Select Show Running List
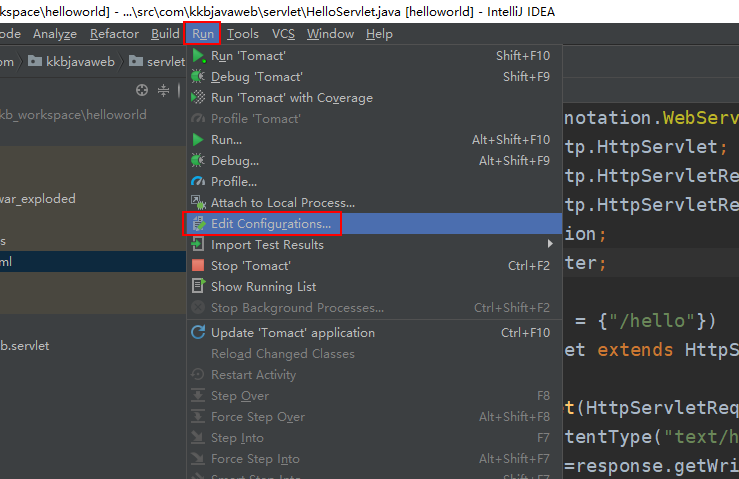Viewport: 739px width, 479px height. pyautogui.click(x=375, y=287)
